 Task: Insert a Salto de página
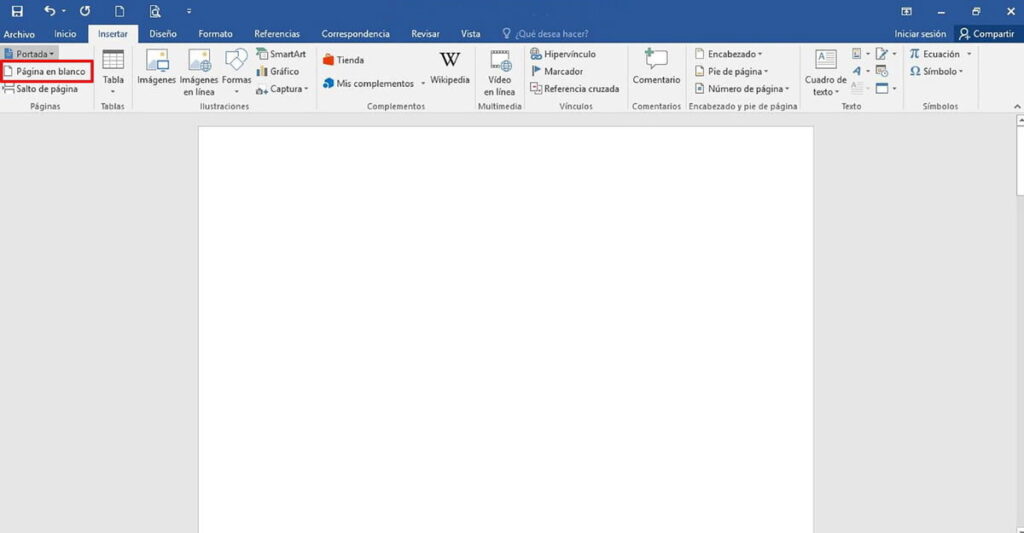pos(40,89)
